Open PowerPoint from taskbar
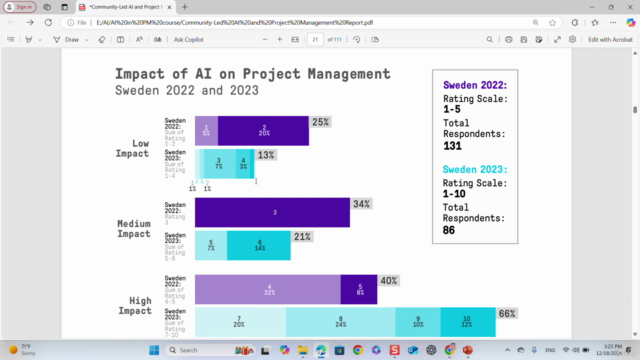This screenshot has height=360, width=640. (x=468, y=350)
